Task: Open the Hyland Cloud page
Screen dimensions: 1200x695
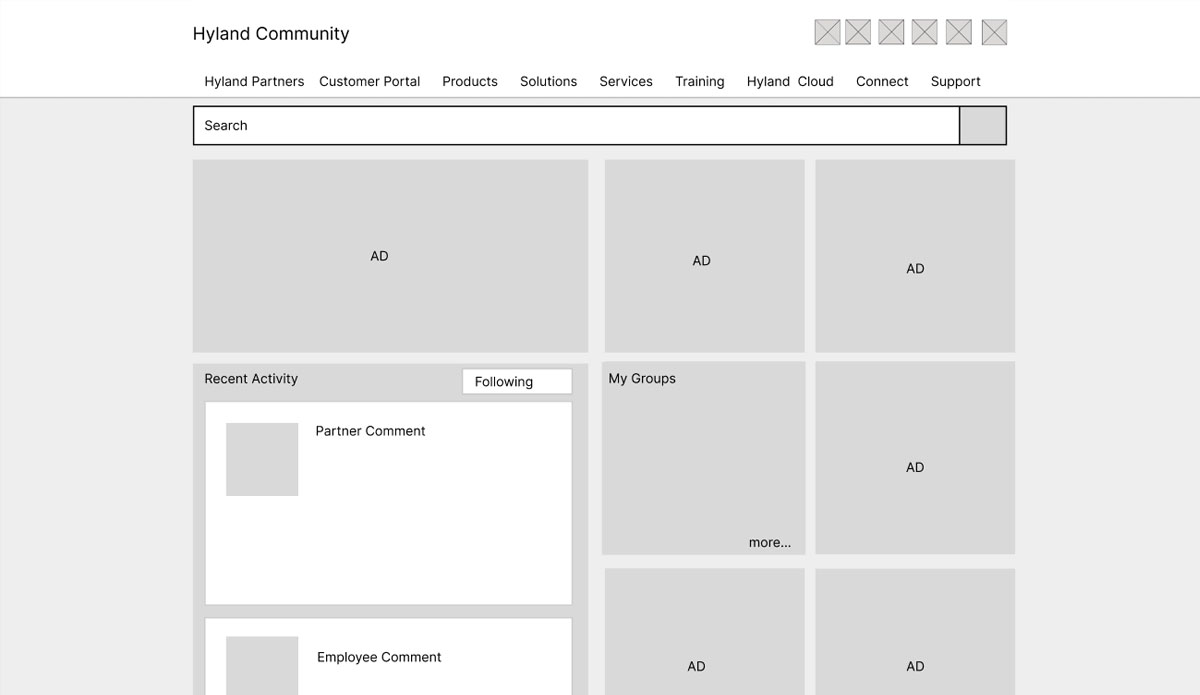Action: [790, 81]
